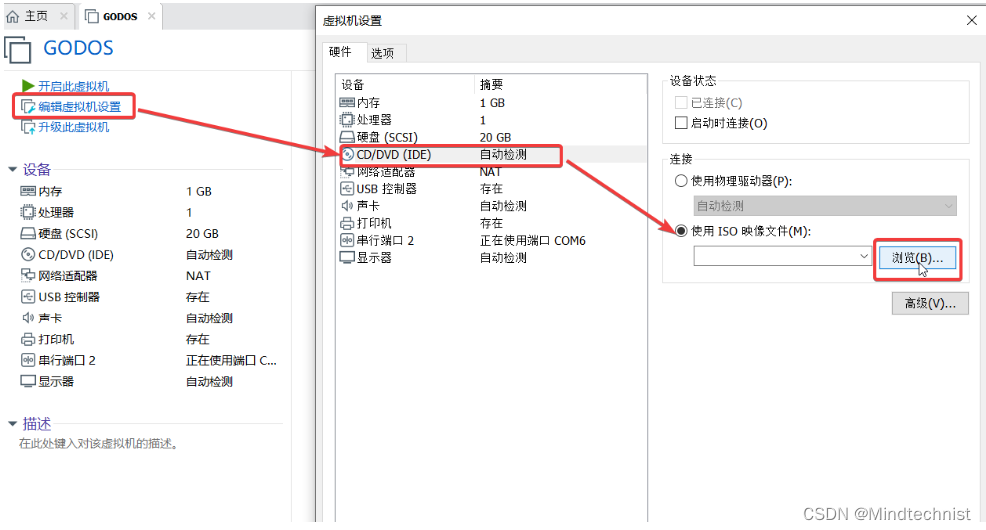Image resolution: width=986 pixels, height=530 pixels.
Task: Click the USB 控制器 icon in the settings dialog
Action: pyautogui.click(x=347, y=189)
